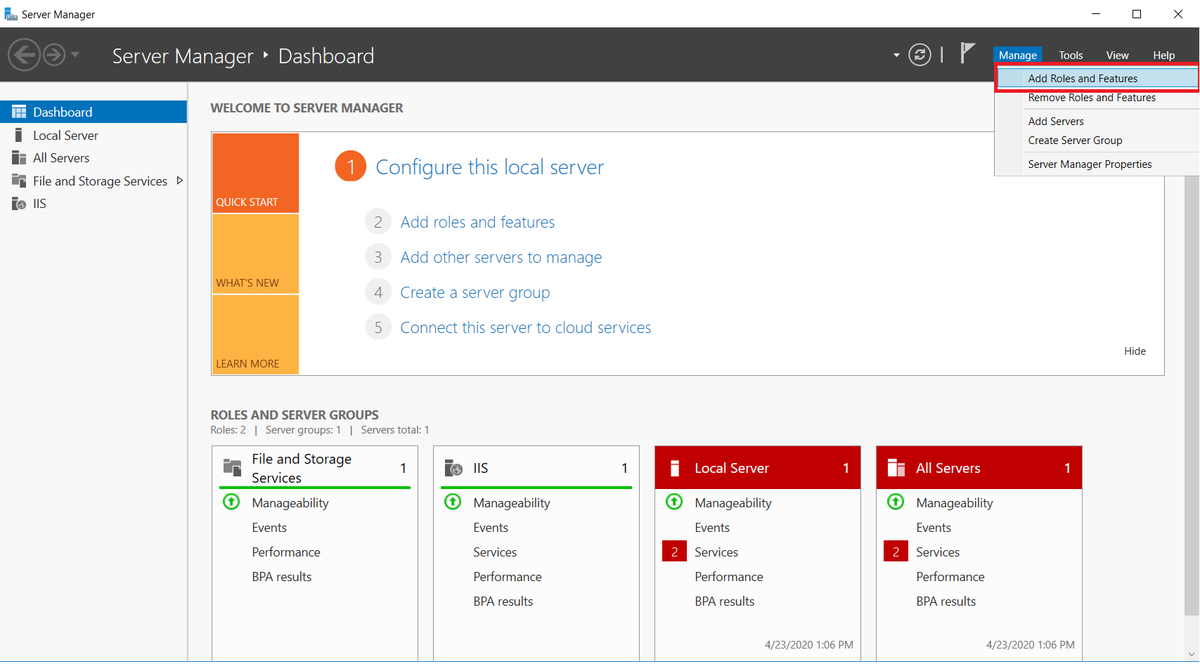The width and height of the screenshot is (1200, 664).
Task: Click the IIS icon in sidebar
Action: 18,204
